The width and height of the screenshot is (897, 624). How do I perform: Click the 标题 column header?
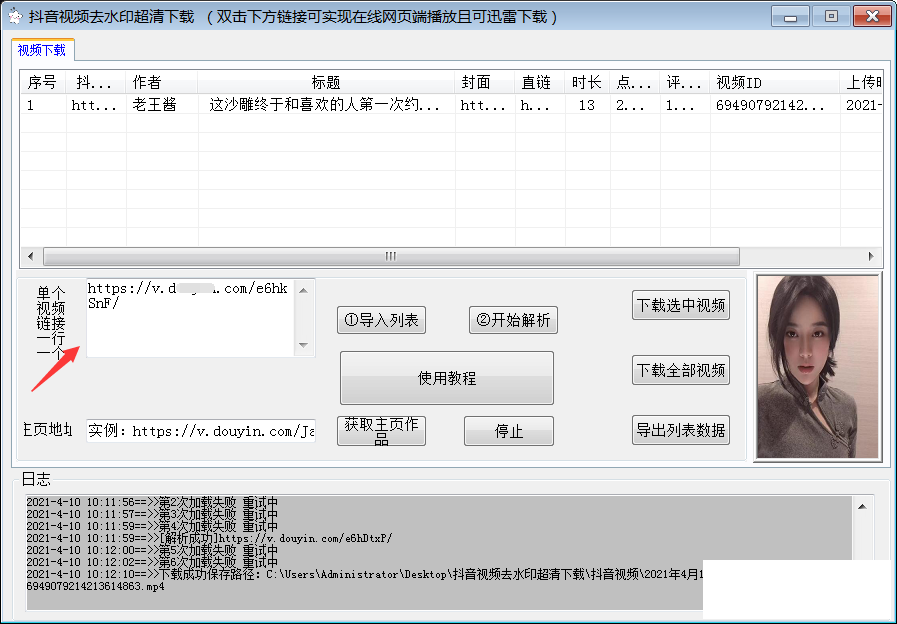[x=326, y=82]
